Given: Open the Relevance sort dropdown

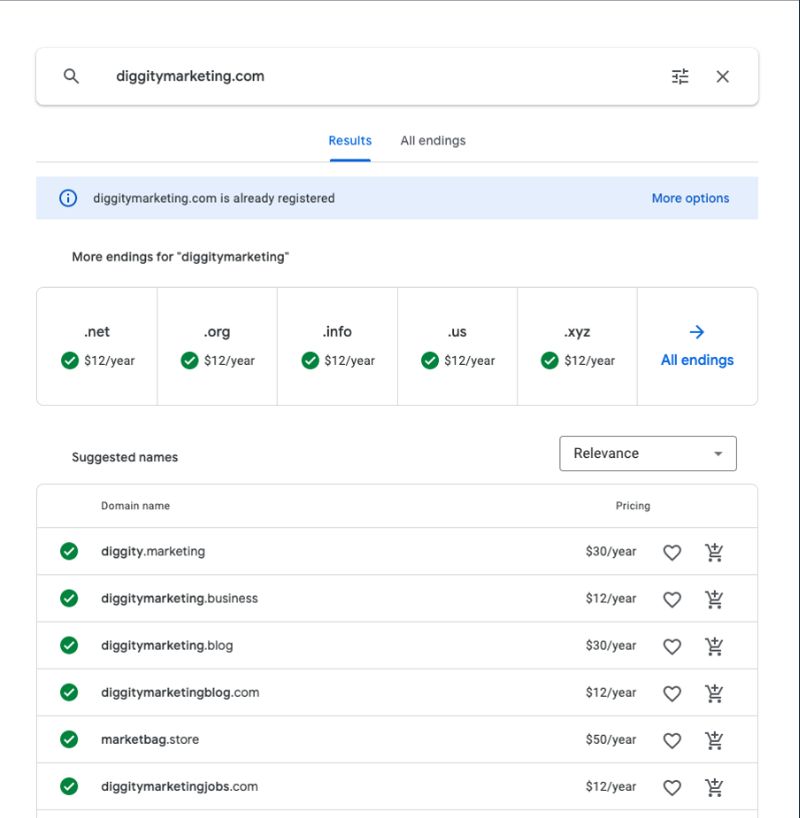Looking at the screenshot, I should coord(647,453).
